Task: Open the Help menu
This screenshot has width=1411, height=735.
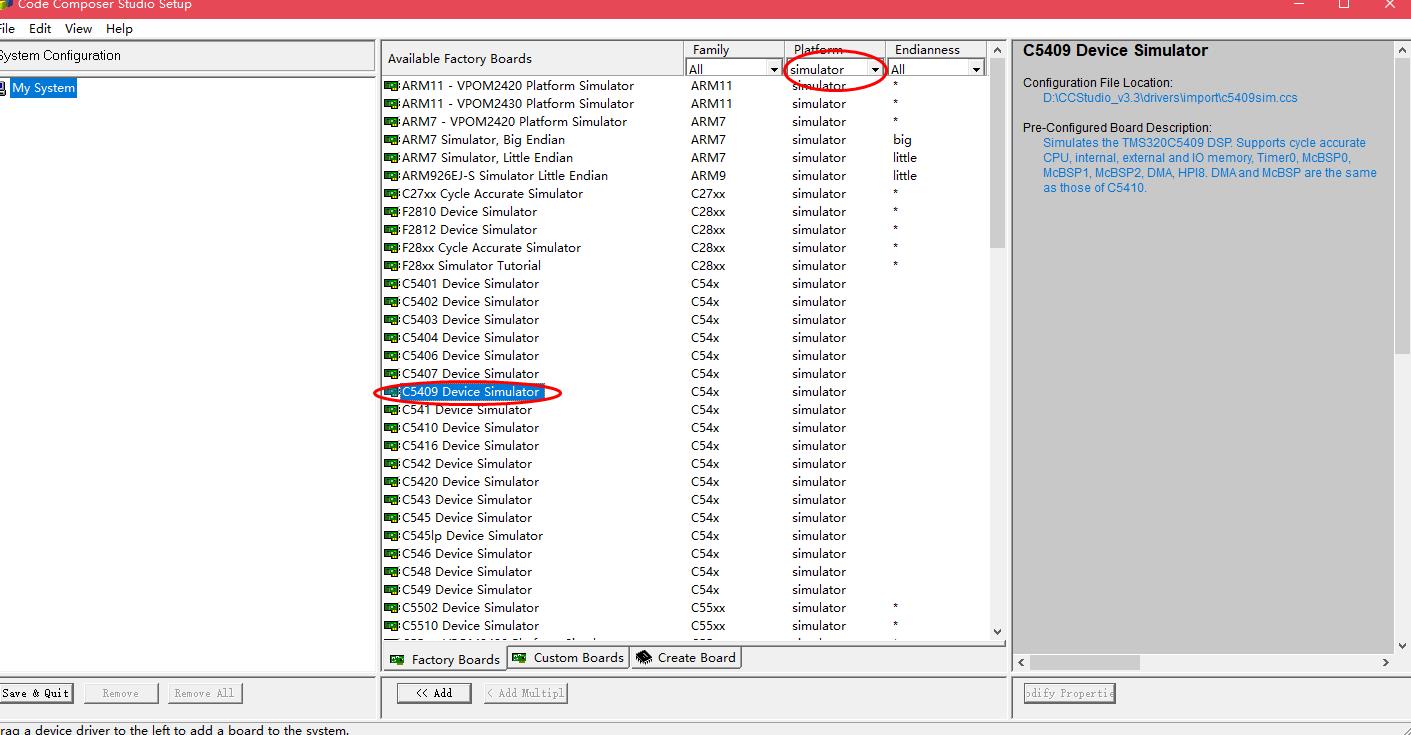Action: (x=119, y=29)
